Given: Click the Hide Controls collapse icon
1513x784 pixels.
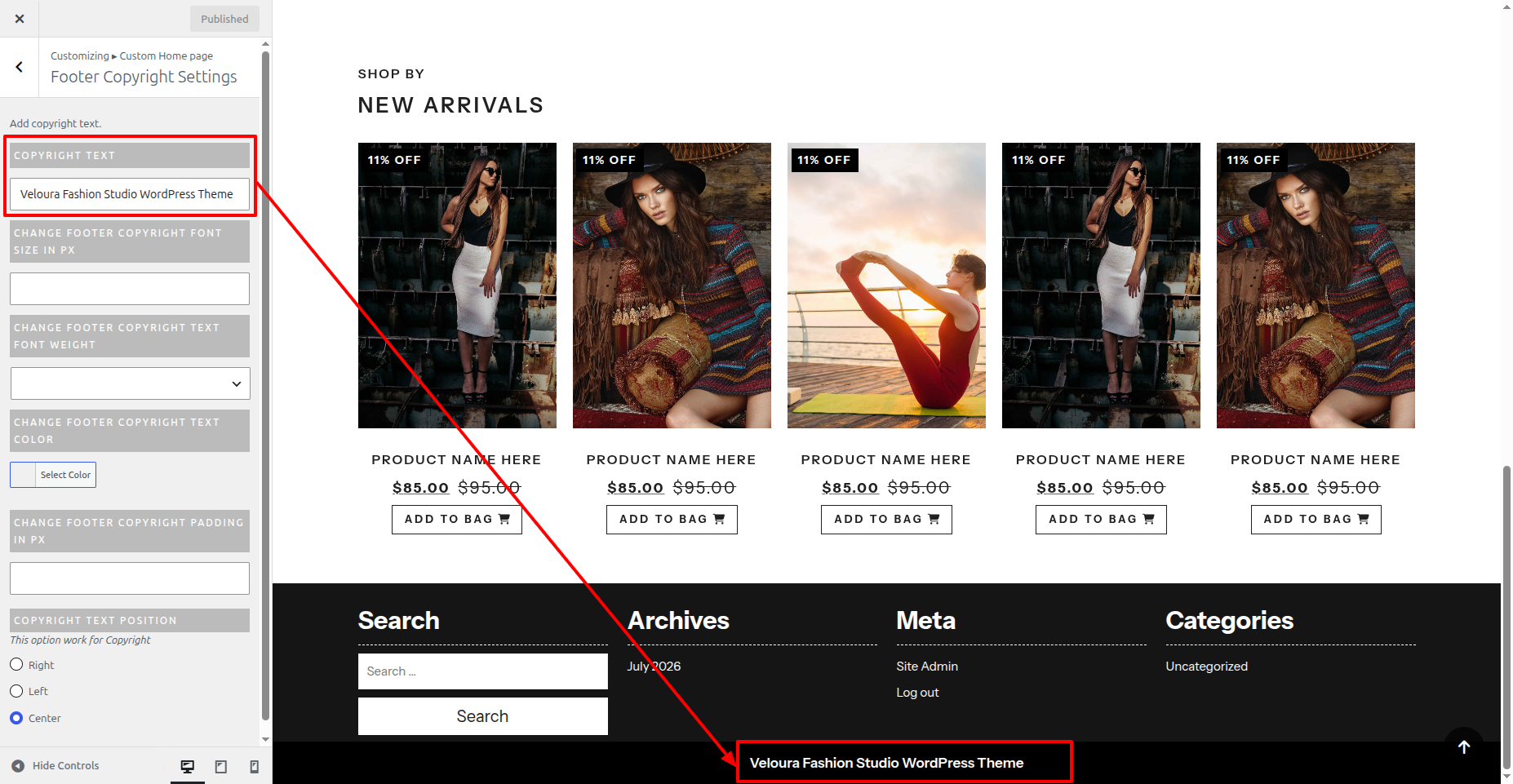Looking at the screenshot, I should click(x=18, y=766).
